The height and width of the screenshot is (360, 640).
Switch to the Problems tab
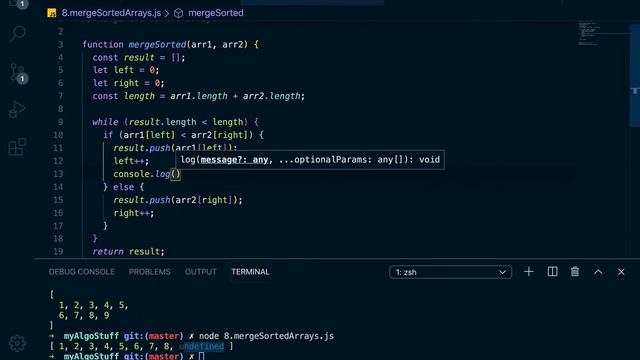coord(150,272)
